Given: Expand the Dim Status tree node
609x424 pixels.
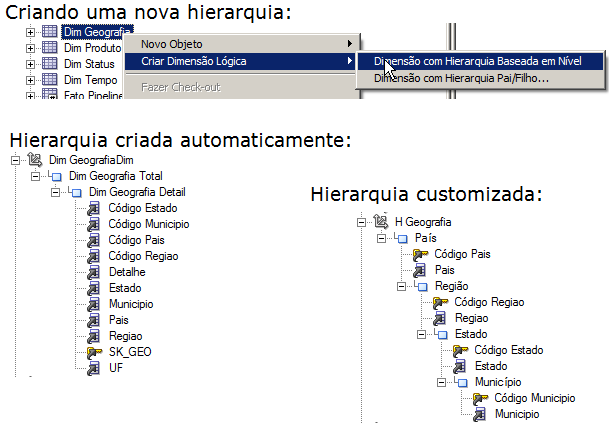Looking at the screenshot, I should click(x=30, y=63).
